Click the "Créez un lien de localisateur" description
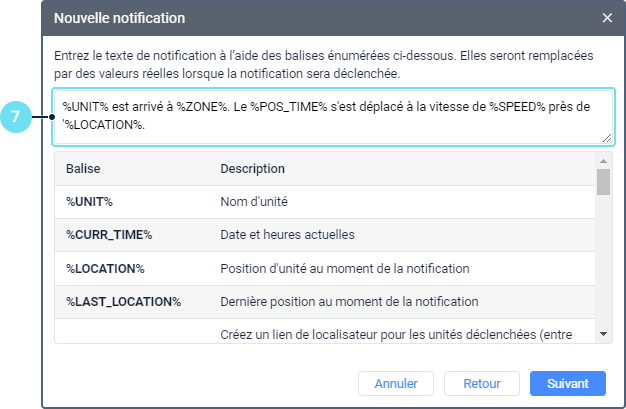Viewport: 626px width, 409px height. [x=396, y=333]
